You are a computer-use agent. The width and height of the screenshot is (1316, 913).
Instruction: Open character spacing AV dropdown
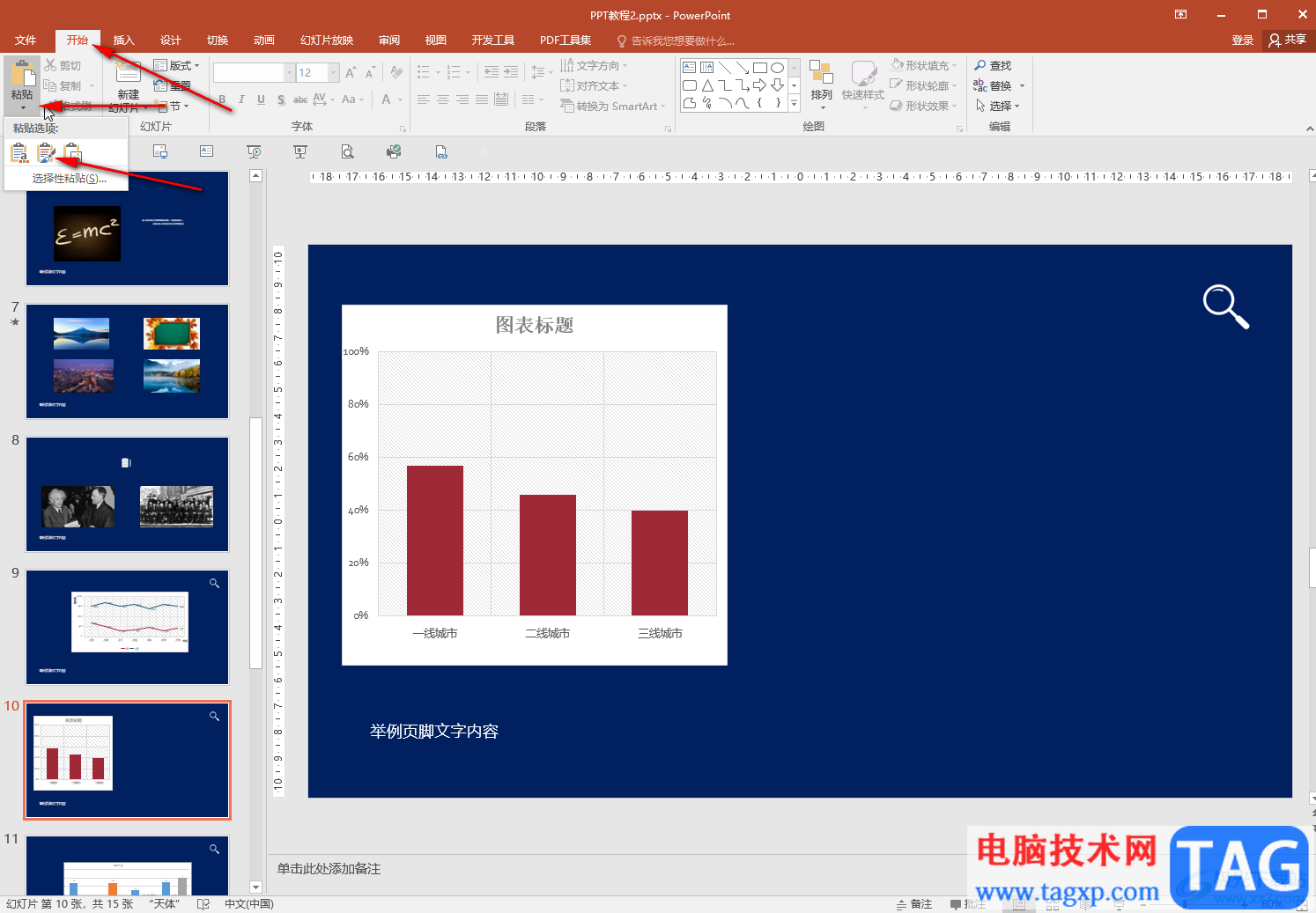pyautogui.click(x=323, y=99)
